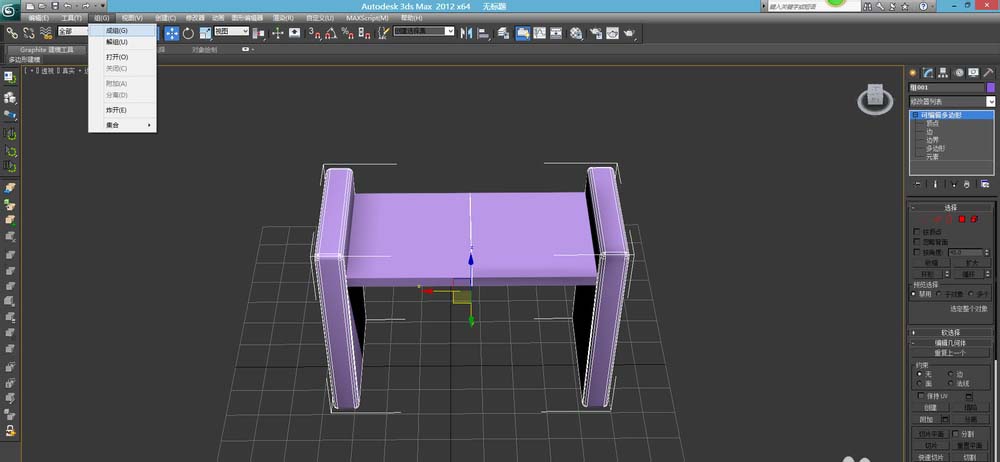This screenshot has width=1000, height=462.
Task: Click the 3ds Max application logo button
Action: (x=10, y=11)
